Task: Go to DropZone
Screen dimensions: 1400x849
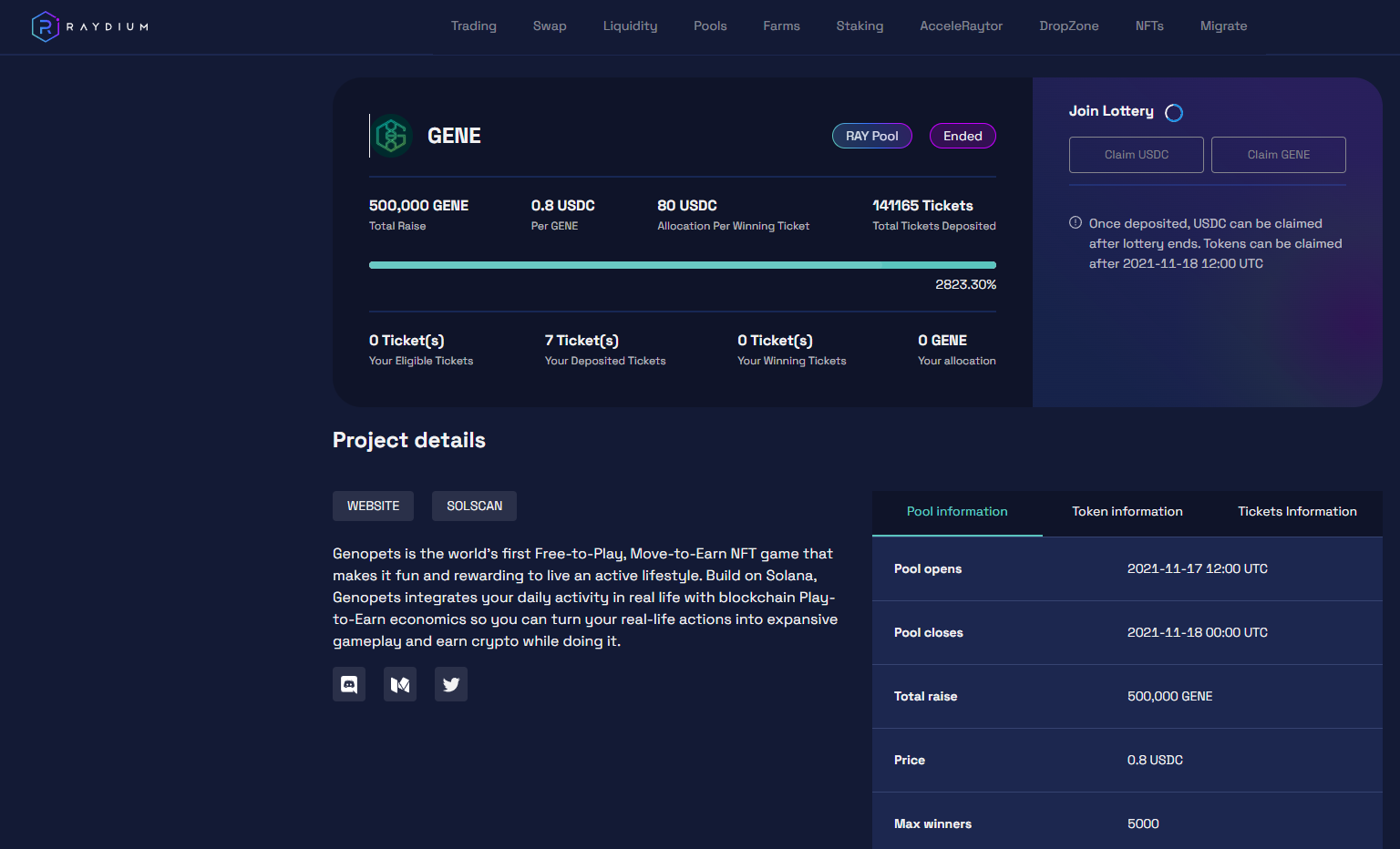Action: click(x=1069, y=26)
